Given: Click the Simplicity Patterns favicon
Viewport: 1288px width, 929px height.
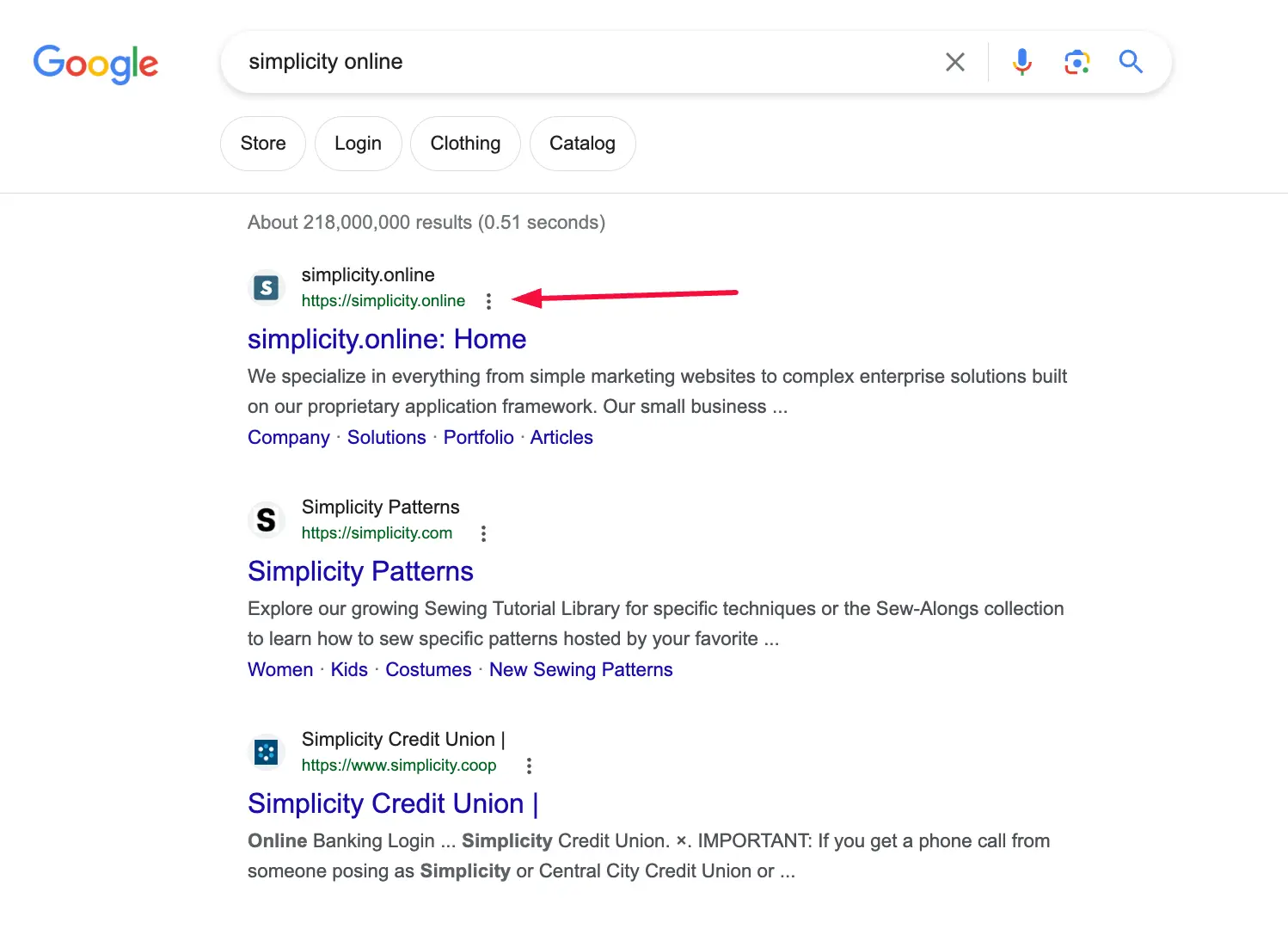Looking at the screenshot, I should pos(267,520).
